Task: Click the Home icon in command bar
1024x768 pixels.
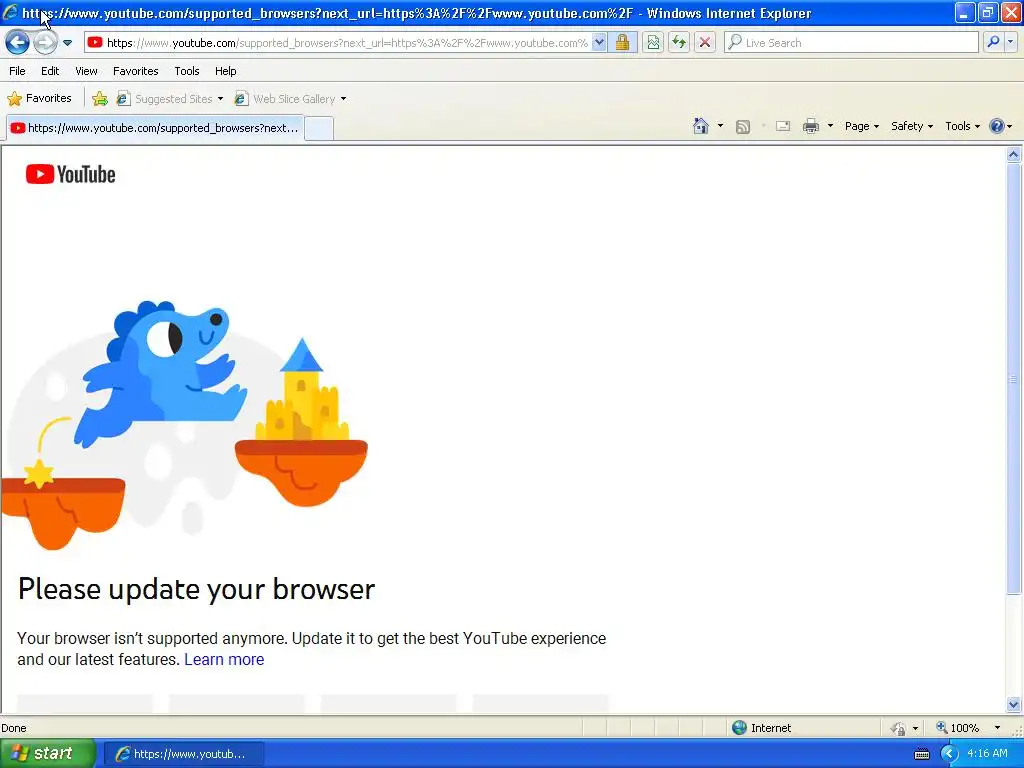Action: coord(701,126)
